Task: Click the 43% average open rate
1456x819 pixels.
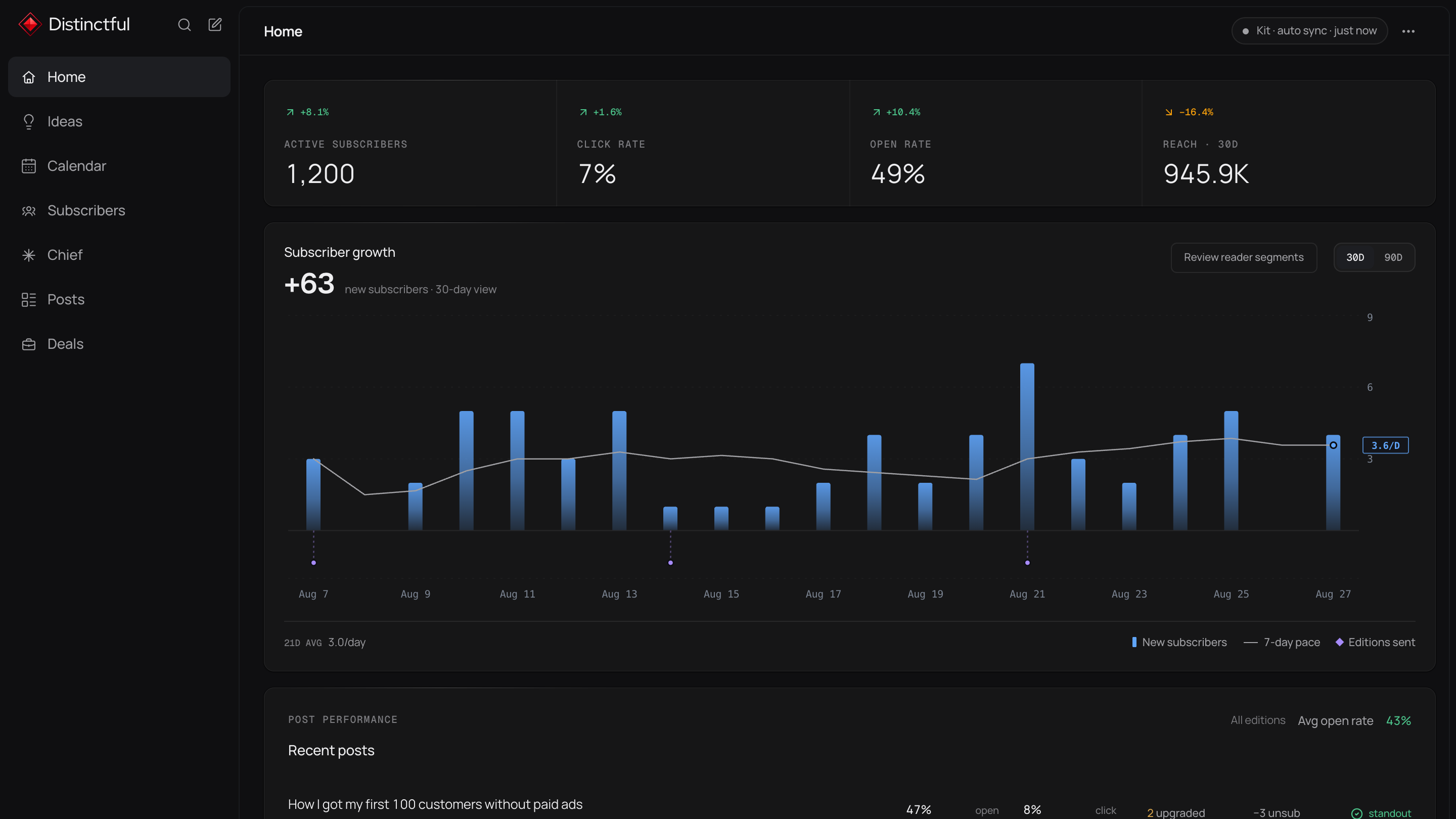Action: click(1398, 720)
